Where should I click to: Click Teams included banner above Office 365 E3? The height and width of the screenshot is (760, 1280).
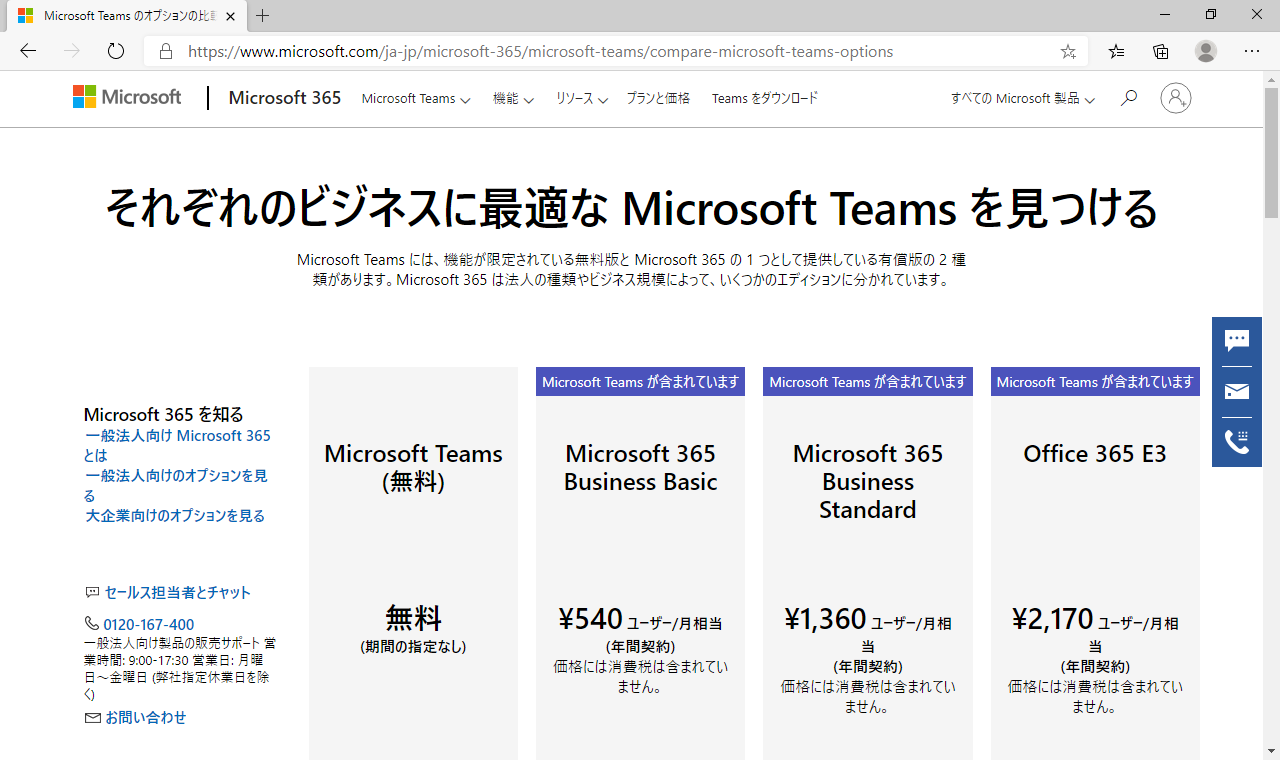point(1095,382)
